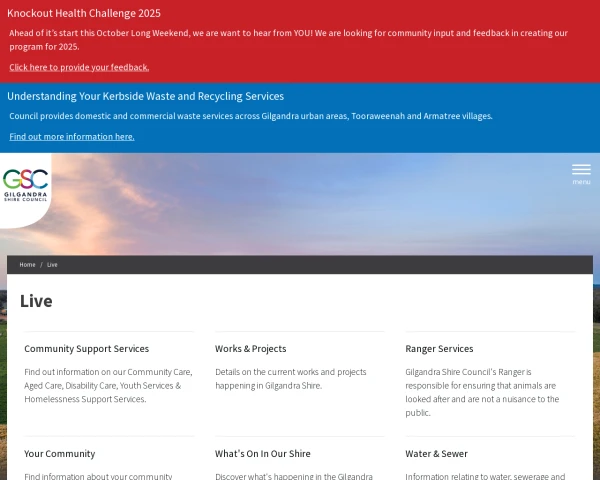
Task: Open the hamburger menu icon
Action: 581,171
